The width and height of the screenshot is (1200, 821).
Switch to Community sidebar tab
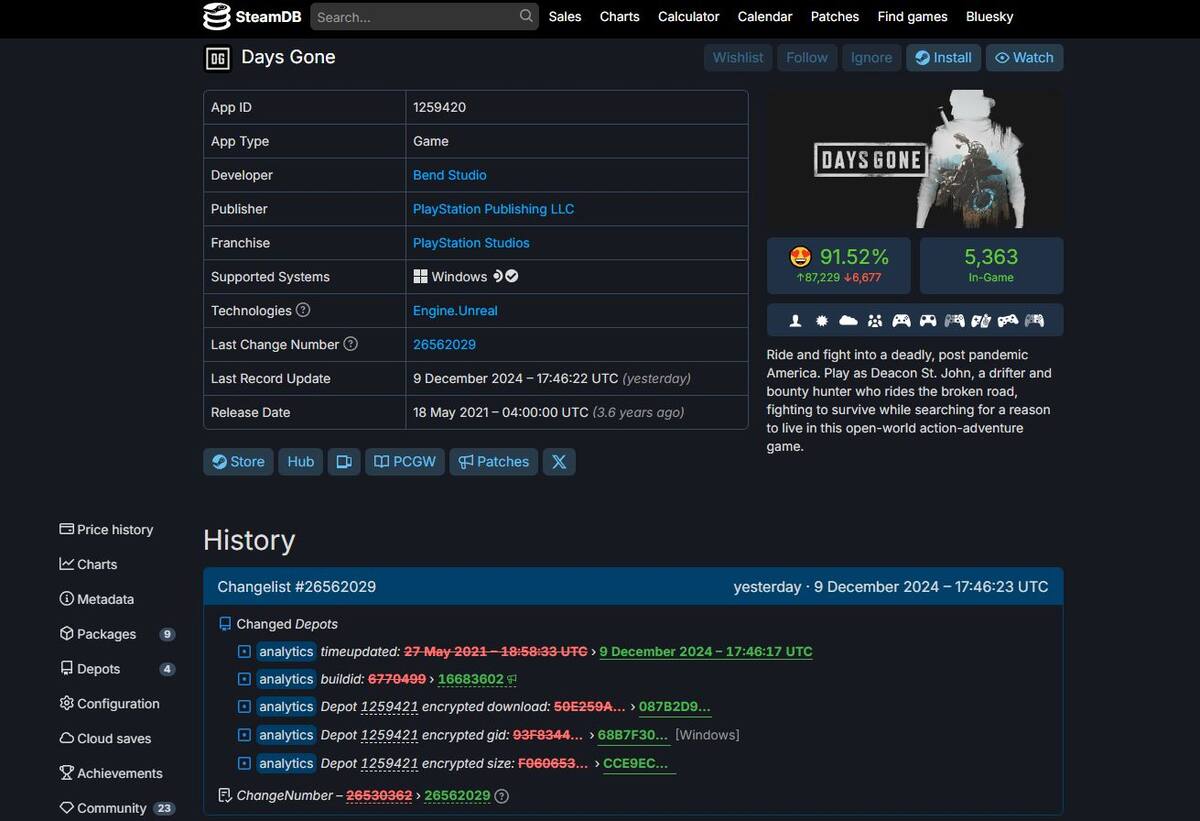coord(117,808)
